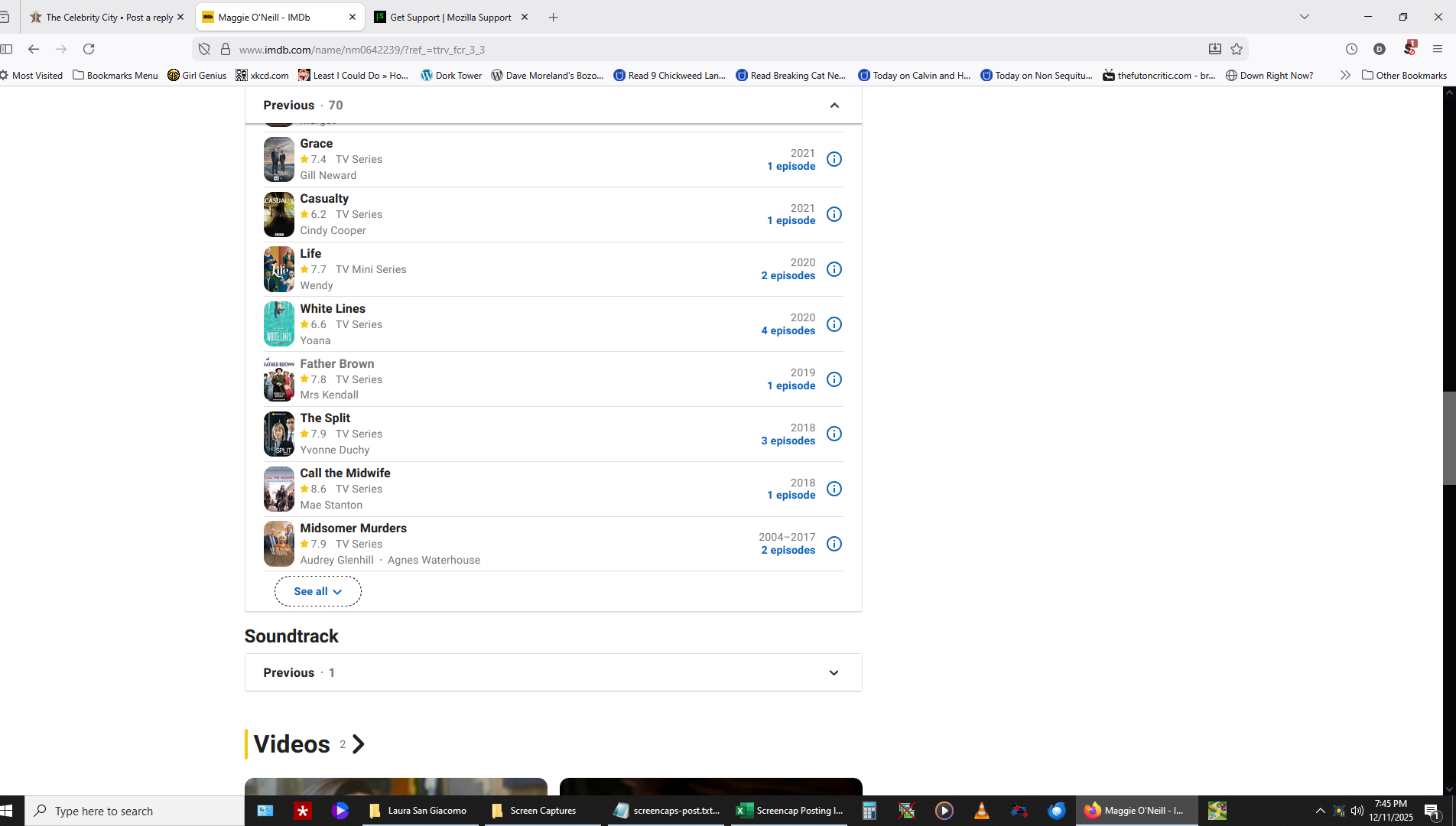Screen dimensions: 1456x826
Task: Click the page vertical scrollbar thumb
Action: pyautogui.click(x=1449, y=437)
